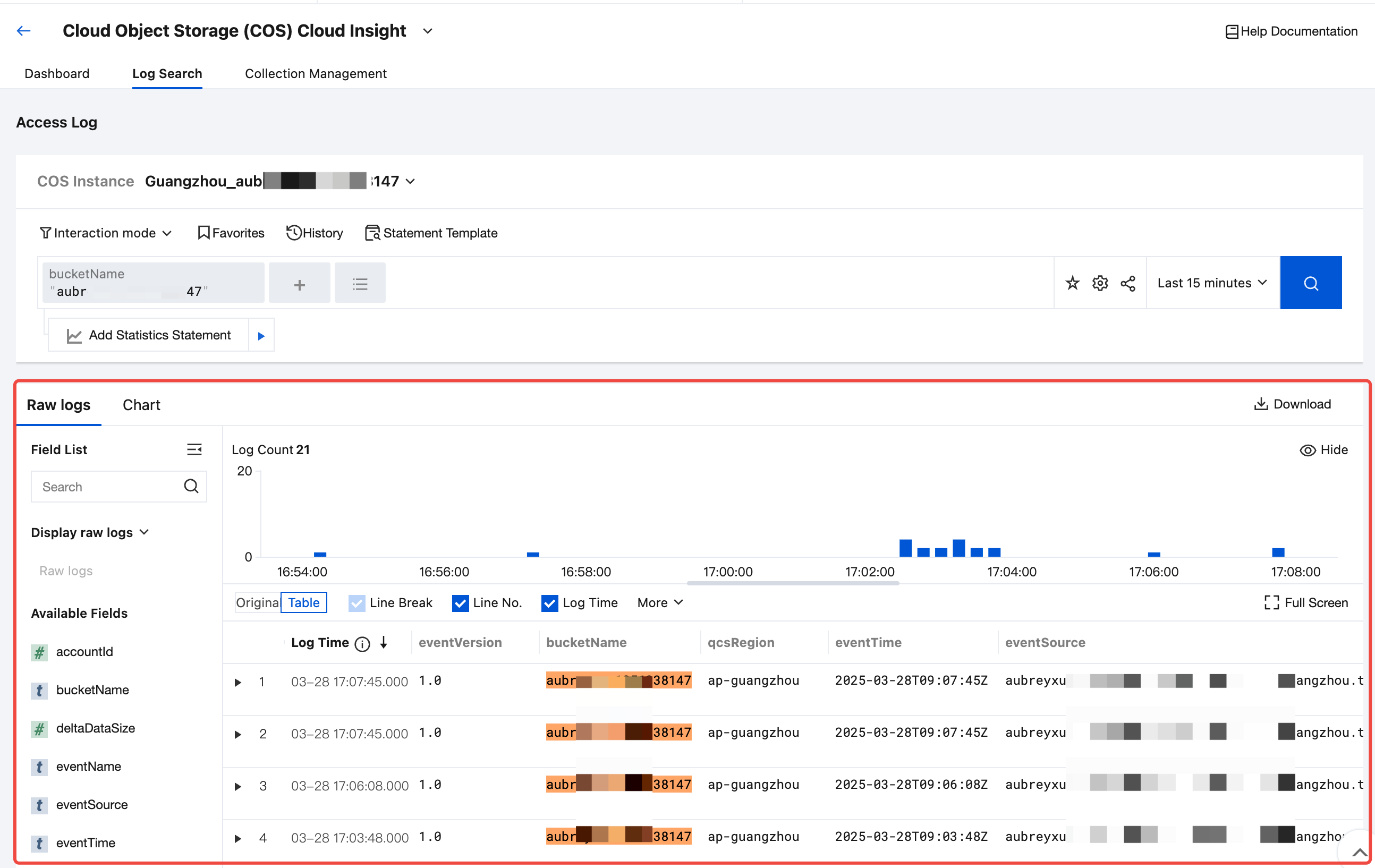Viewport: 1375px width, 868px height.
Task: Click the share icon
Action: [x=1128, y=283]
